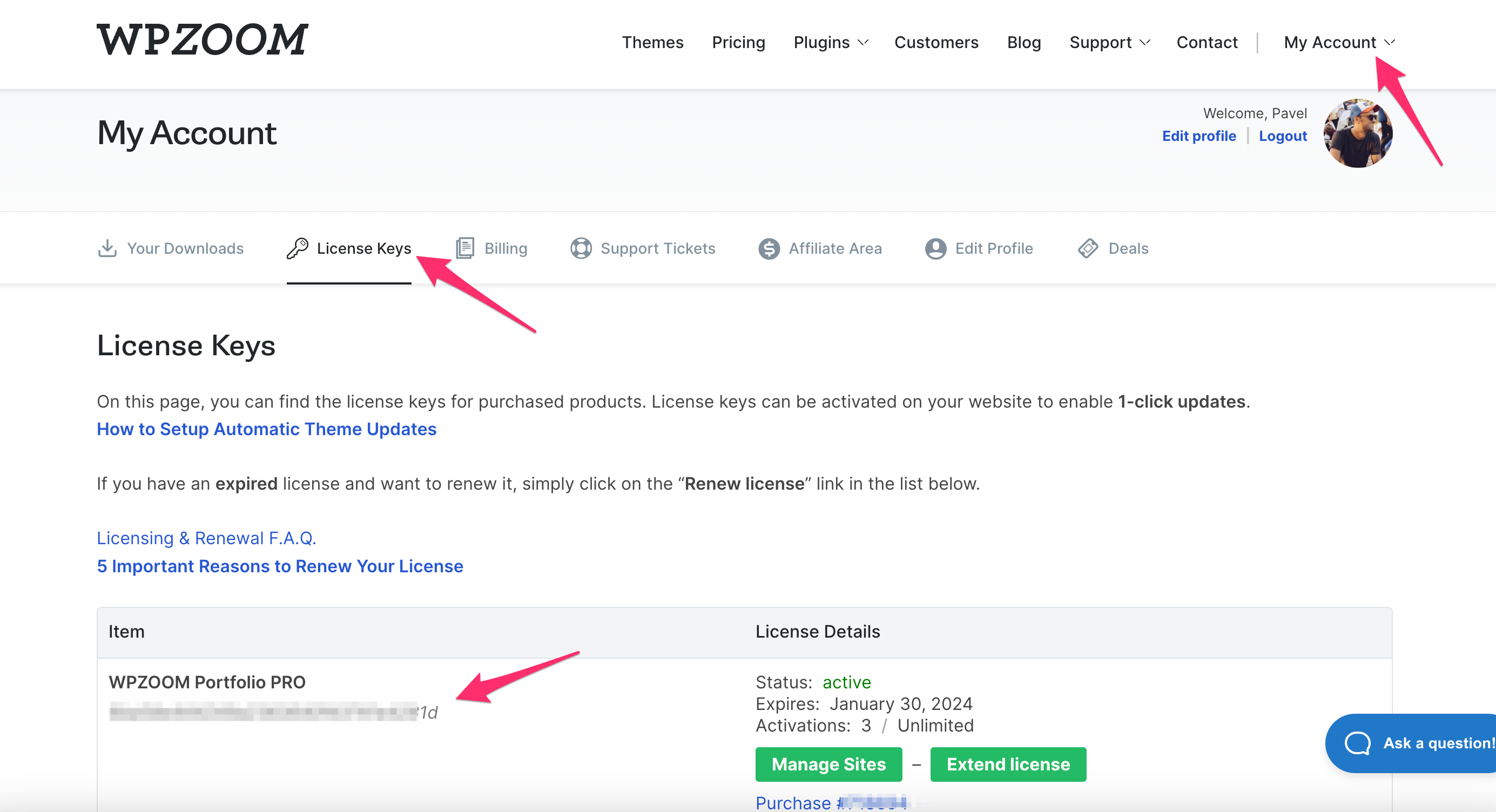Click the Your Downloads download icon
Screen dimensions: 1496x812
pos(107,248)
